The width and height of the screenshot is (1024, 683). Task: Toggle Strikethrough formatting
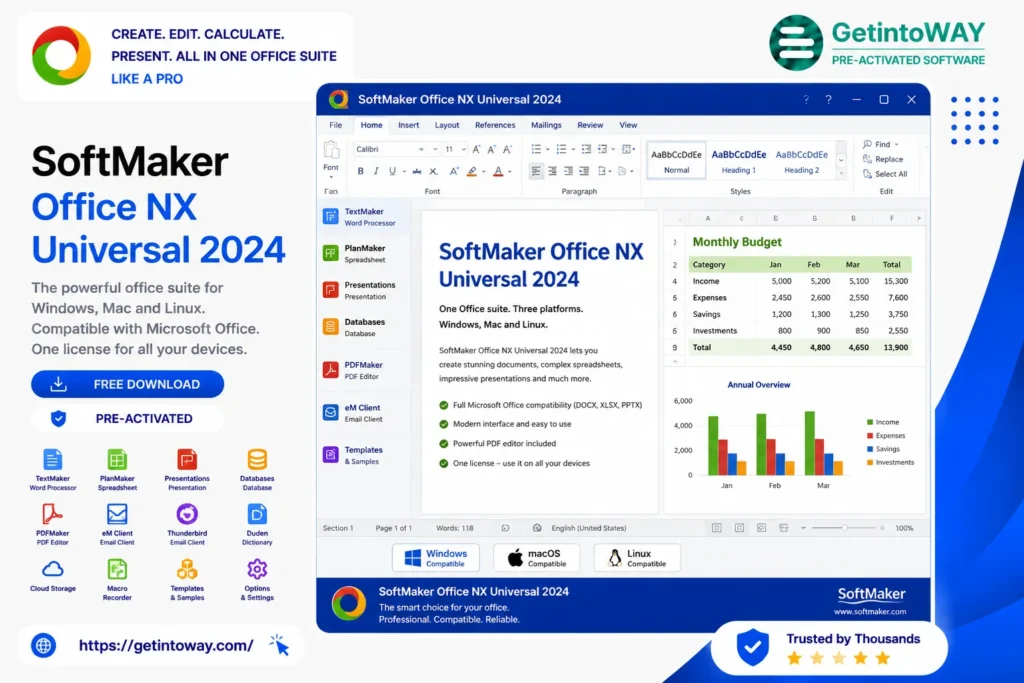416,171
